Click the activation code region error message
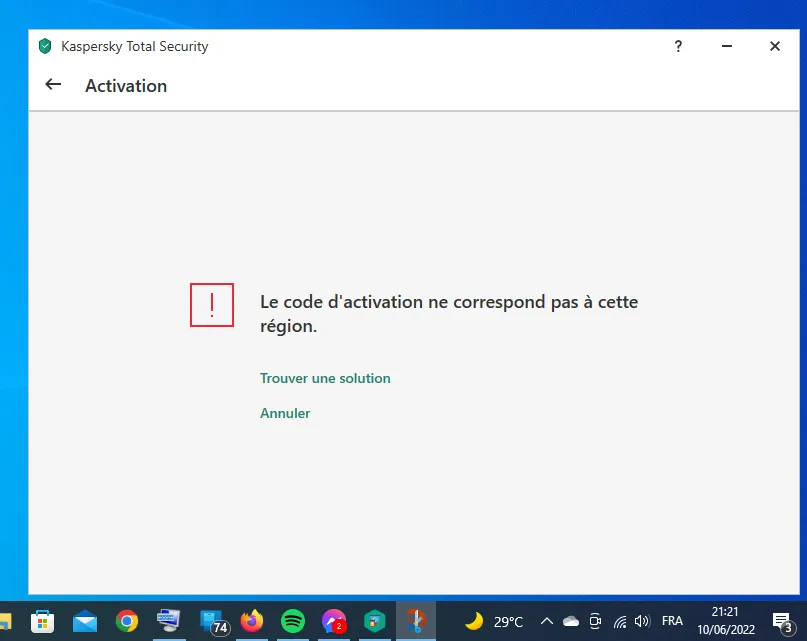Viewport: 807px width, 641px height. (449, 314)
